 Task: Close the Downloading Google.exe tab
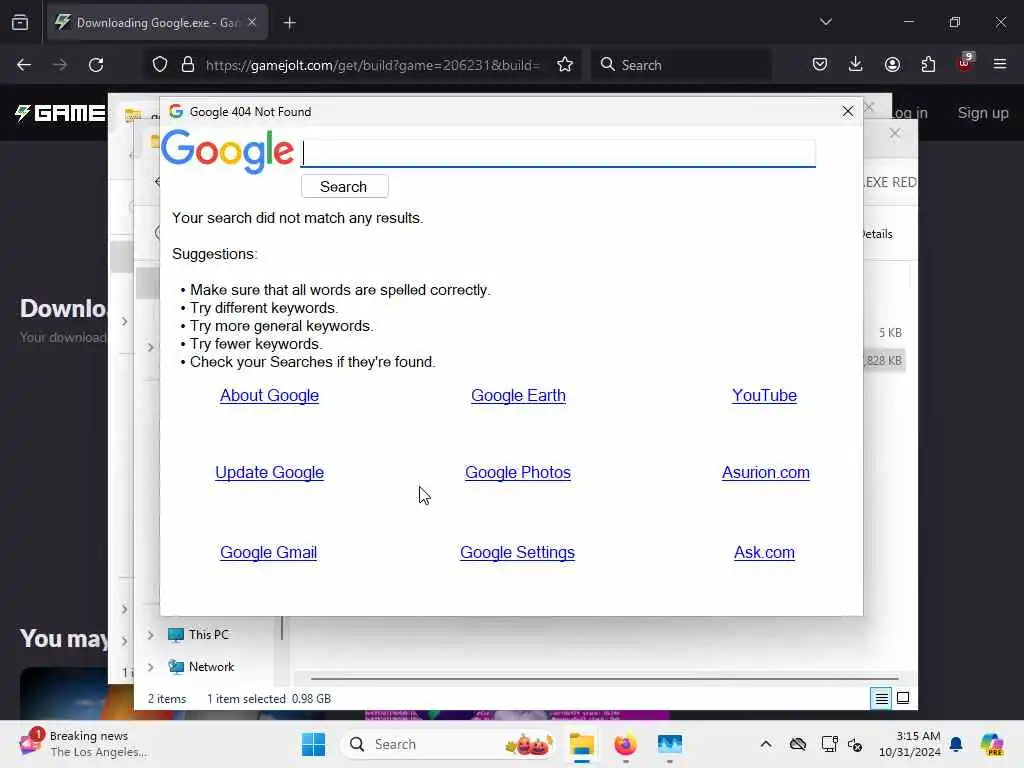pyautogui.click(x=252, y=23)
